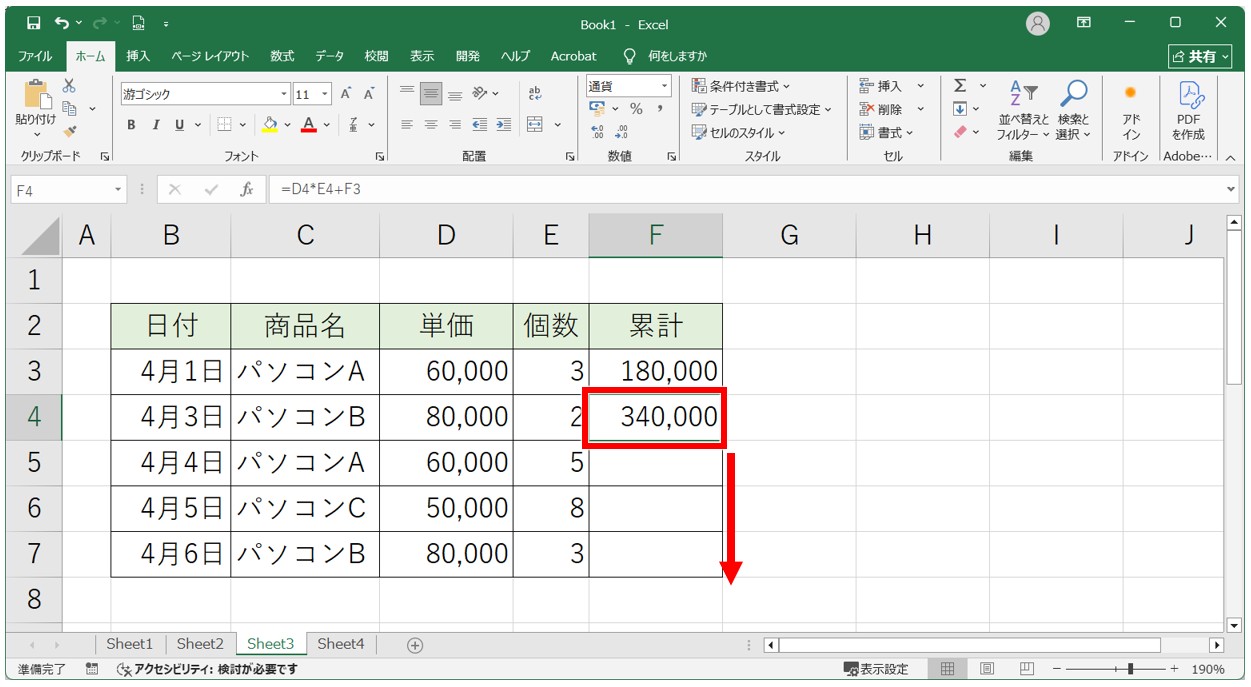Switch to the 挿入 ribbon tab
1251x687 pixels.
[x=138, y=56]
